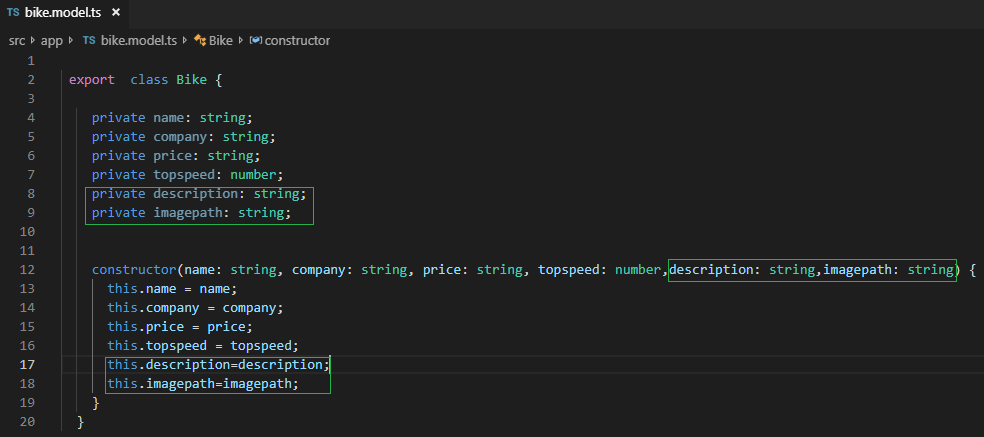Click line number 17 in the gutter
984x437 pixels.
[27, 365]
